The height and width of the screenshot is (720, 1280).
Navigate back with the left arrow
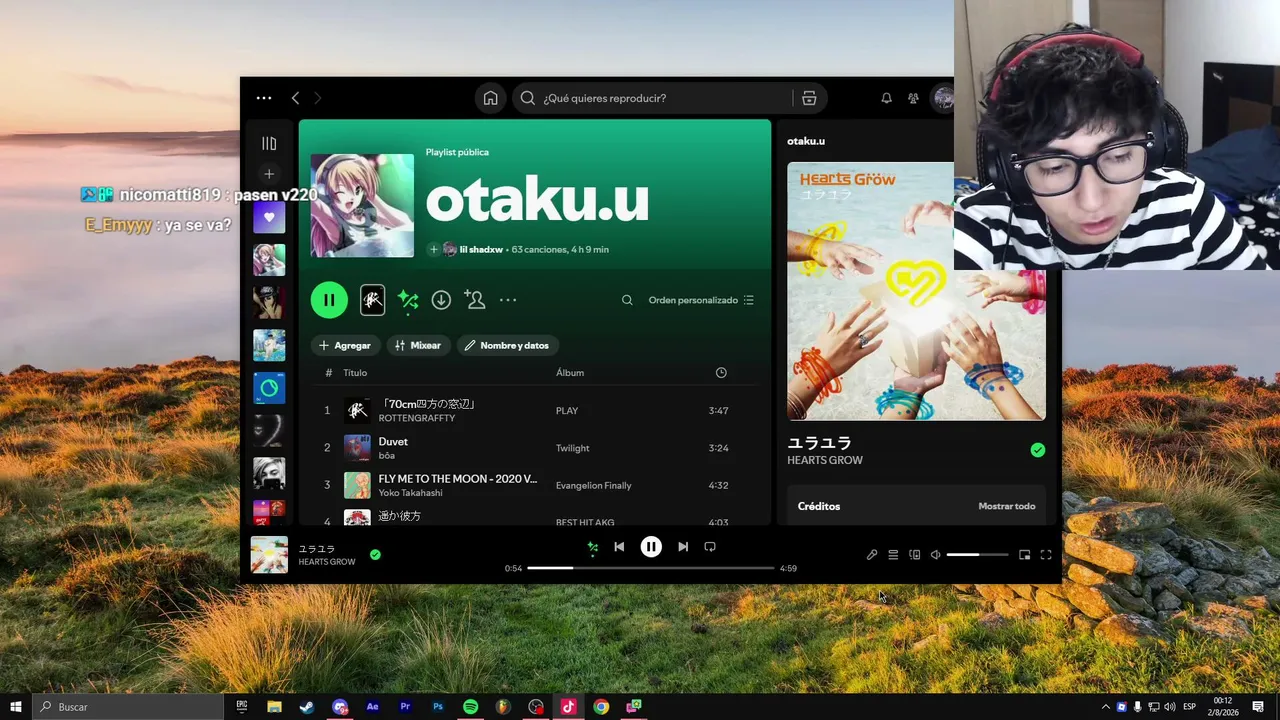click(x=295, y=98)
